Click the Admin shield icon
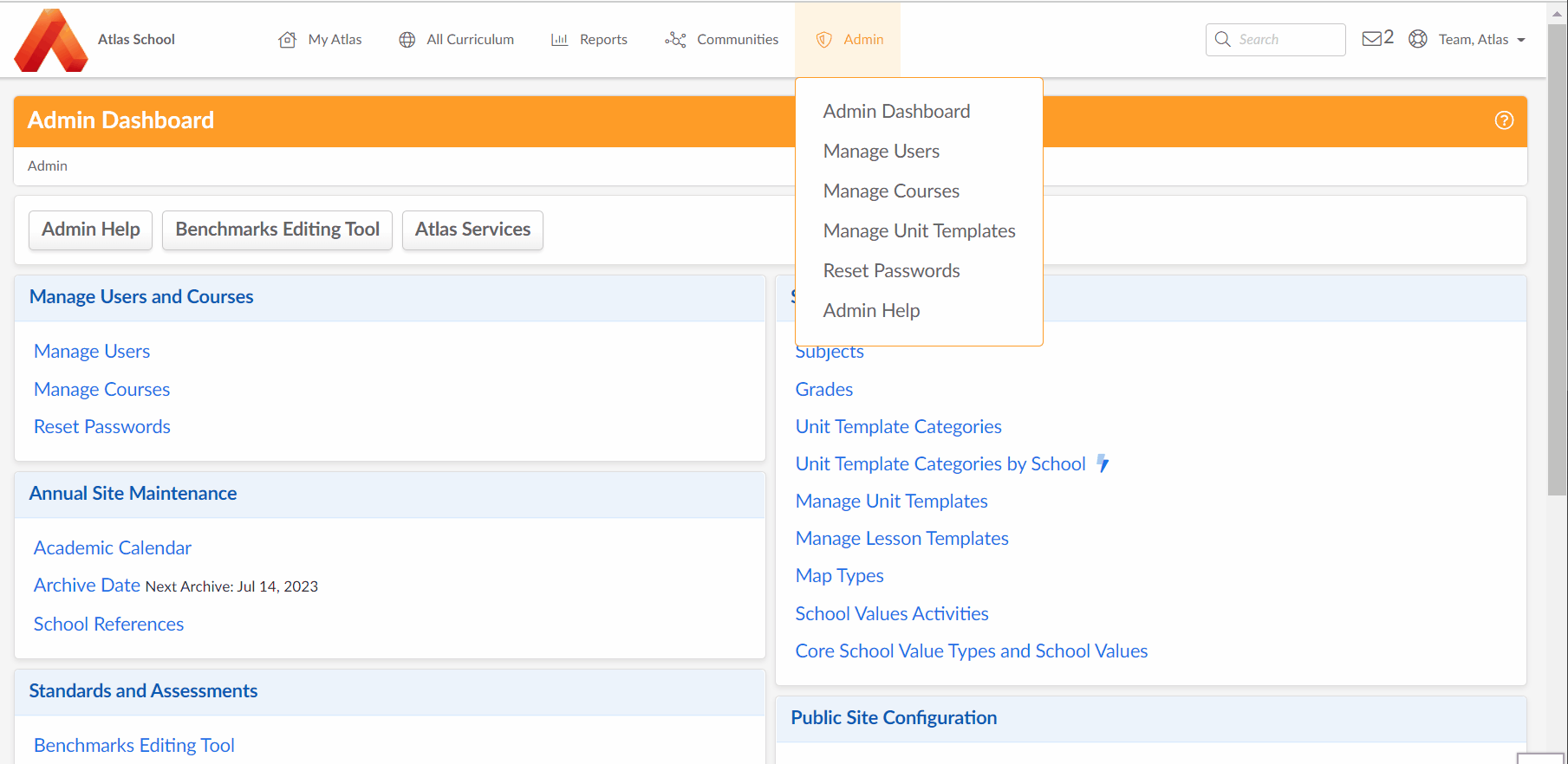The image size is (1568, 764). 824,40
